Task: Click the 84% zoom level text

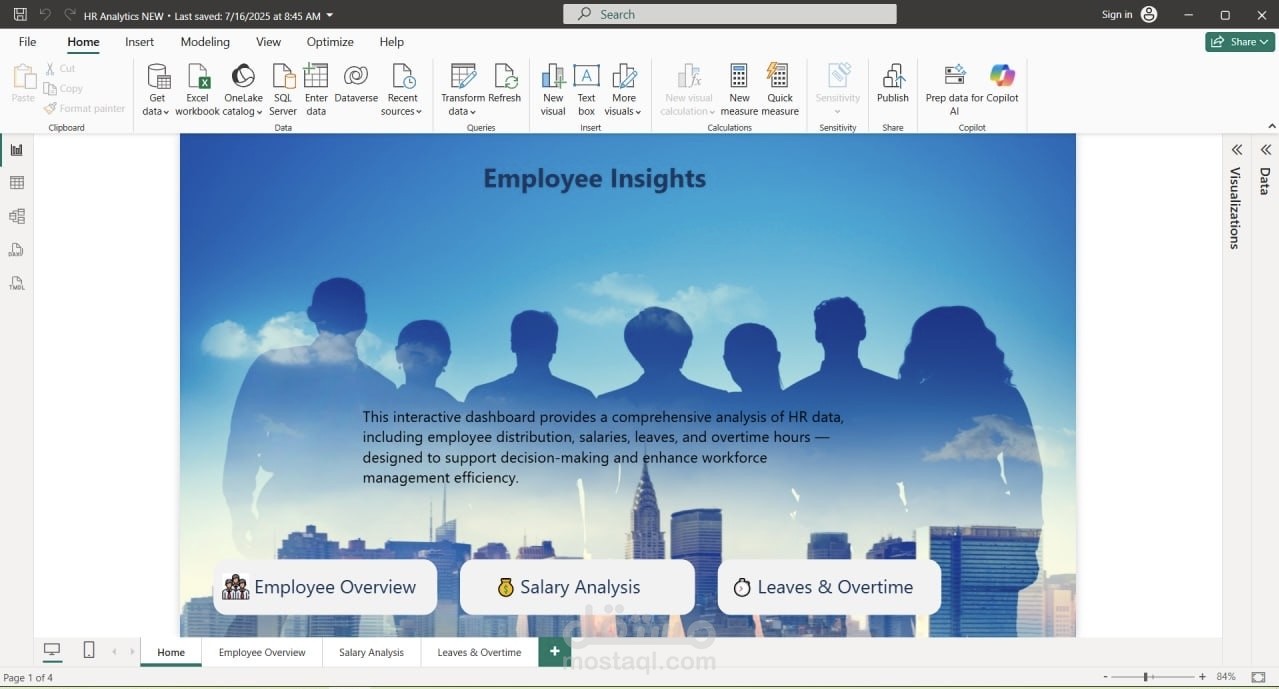Action: pos(1226,677)
